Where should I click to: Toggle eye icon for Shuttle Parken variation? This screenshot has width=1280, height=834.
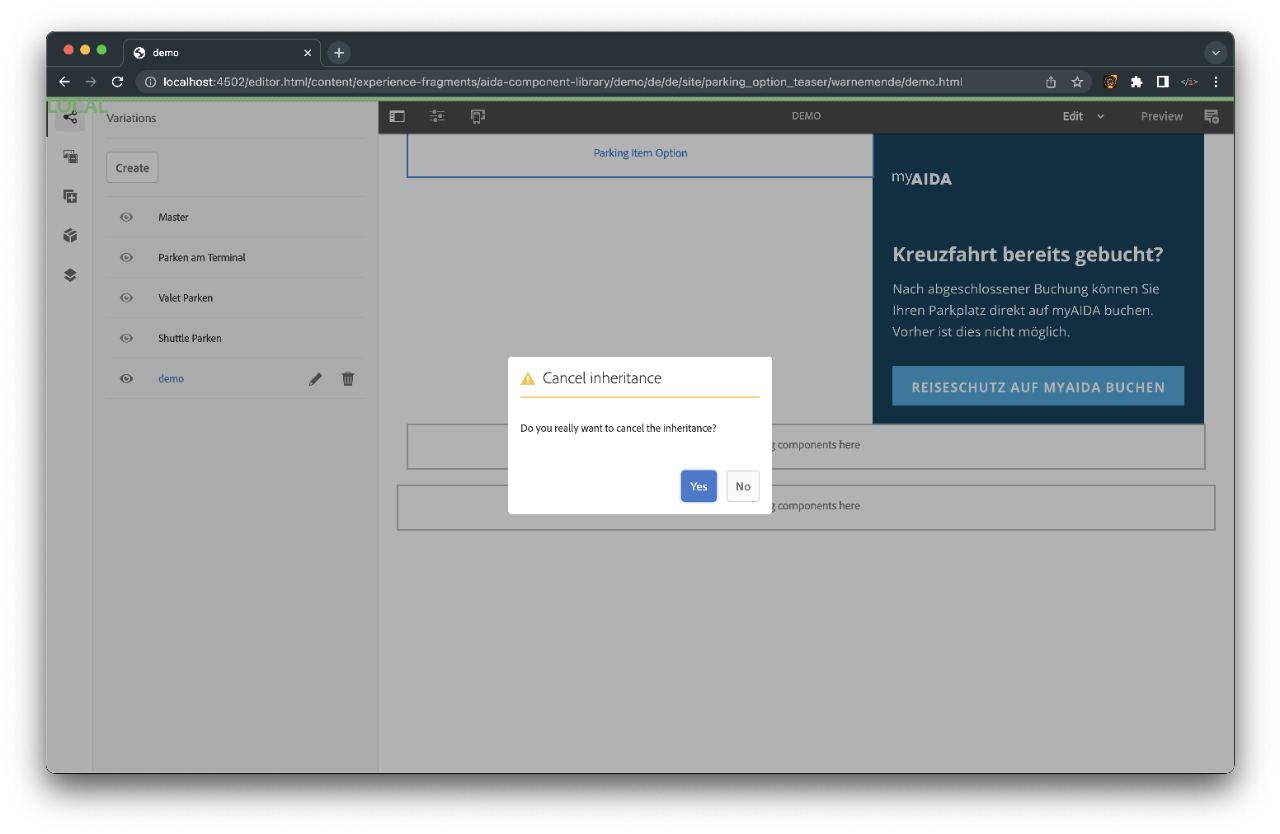pyautogui.click(x=127, y=338)
